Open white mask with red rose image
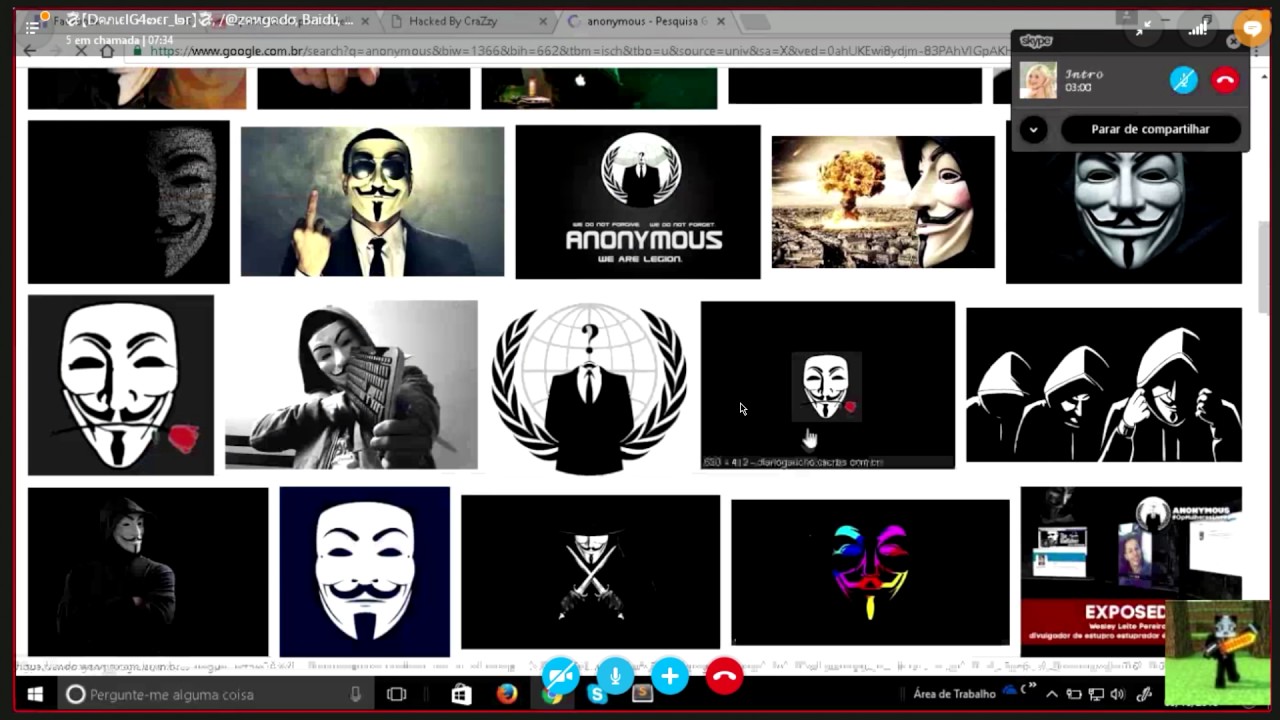1280x720 pixels. 121,385
